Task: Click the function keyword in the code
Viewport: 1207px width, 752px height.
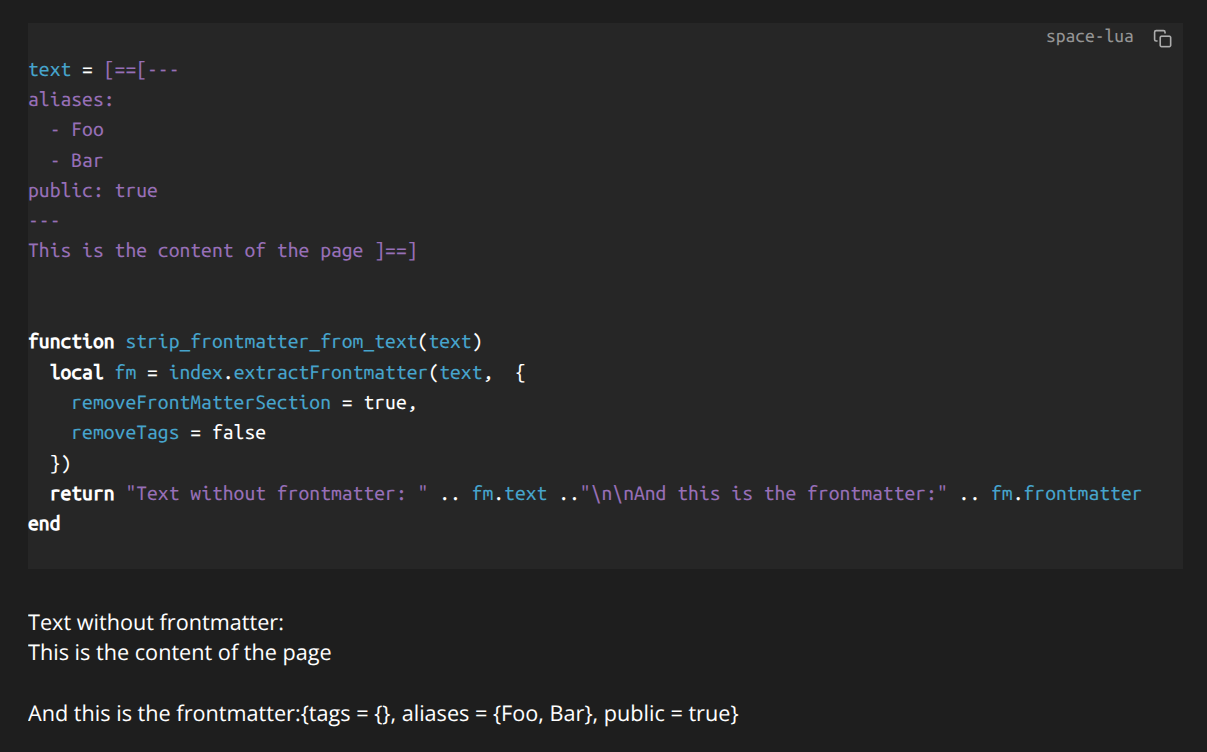Action: pyautogui.click(x=71, y=342)
